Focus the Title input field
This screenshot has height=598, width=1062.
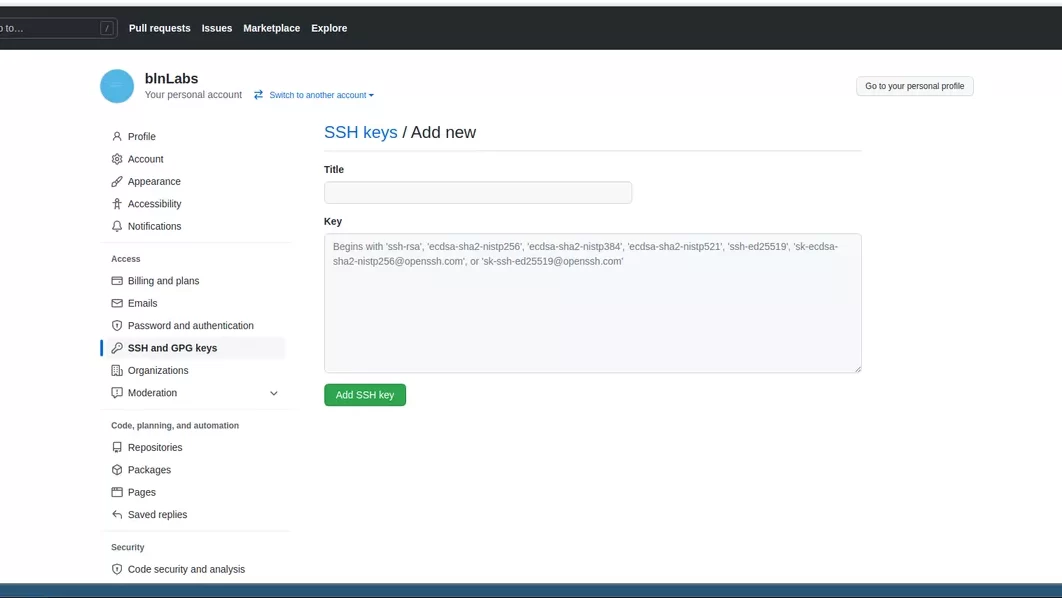point(477,192)
